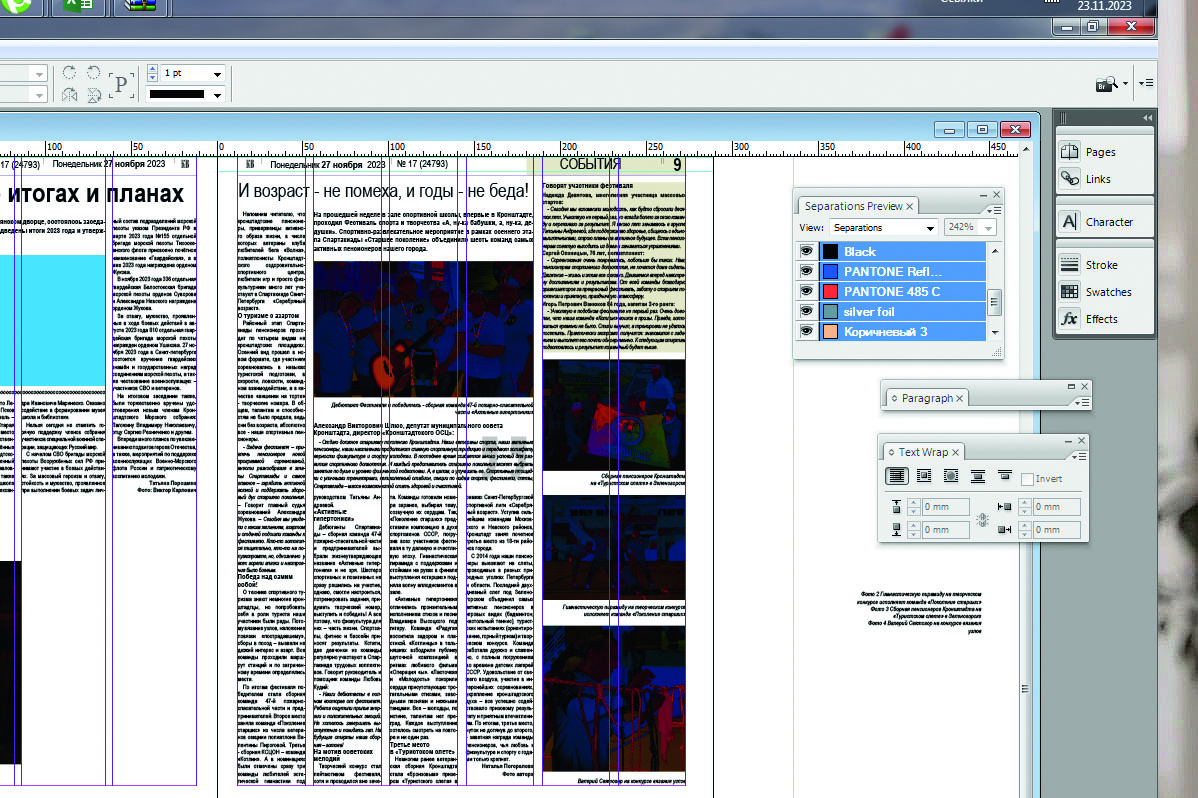
Task: Expand the 1 pt stroke weight dropdown
Action: click(x=217, y=74)
